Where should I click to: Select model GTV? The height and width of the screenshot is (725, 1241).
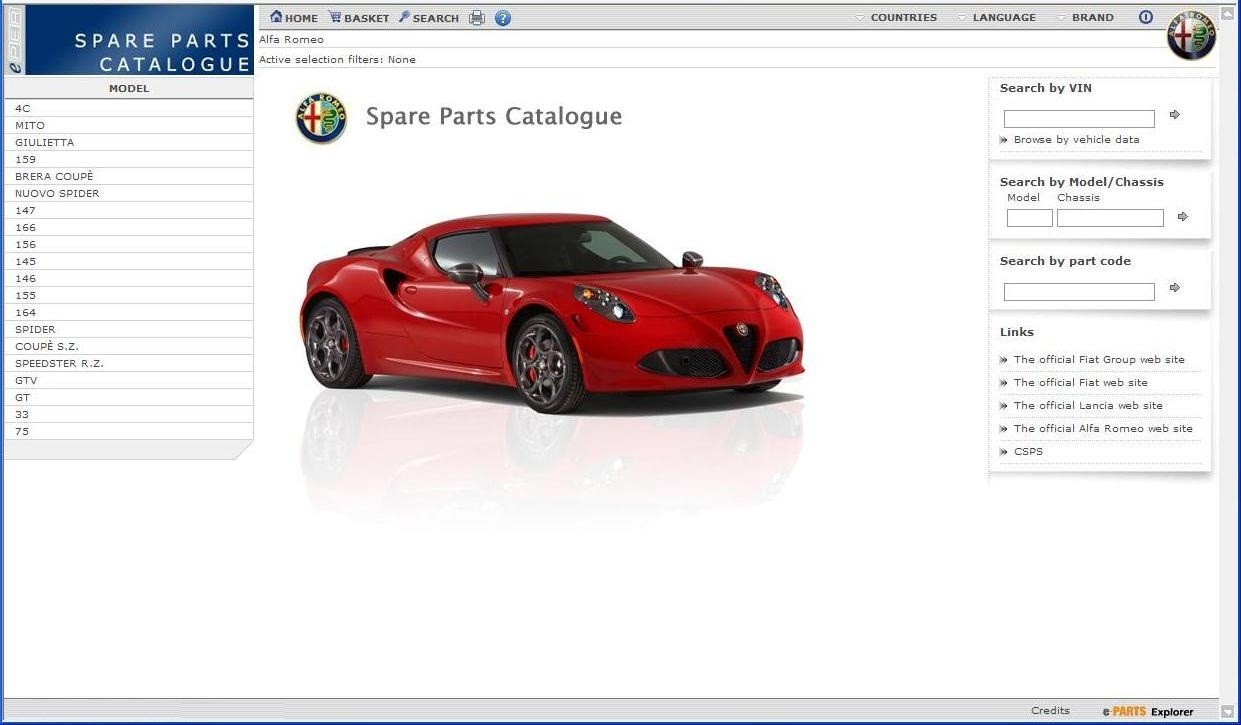(x=128, y=380)
